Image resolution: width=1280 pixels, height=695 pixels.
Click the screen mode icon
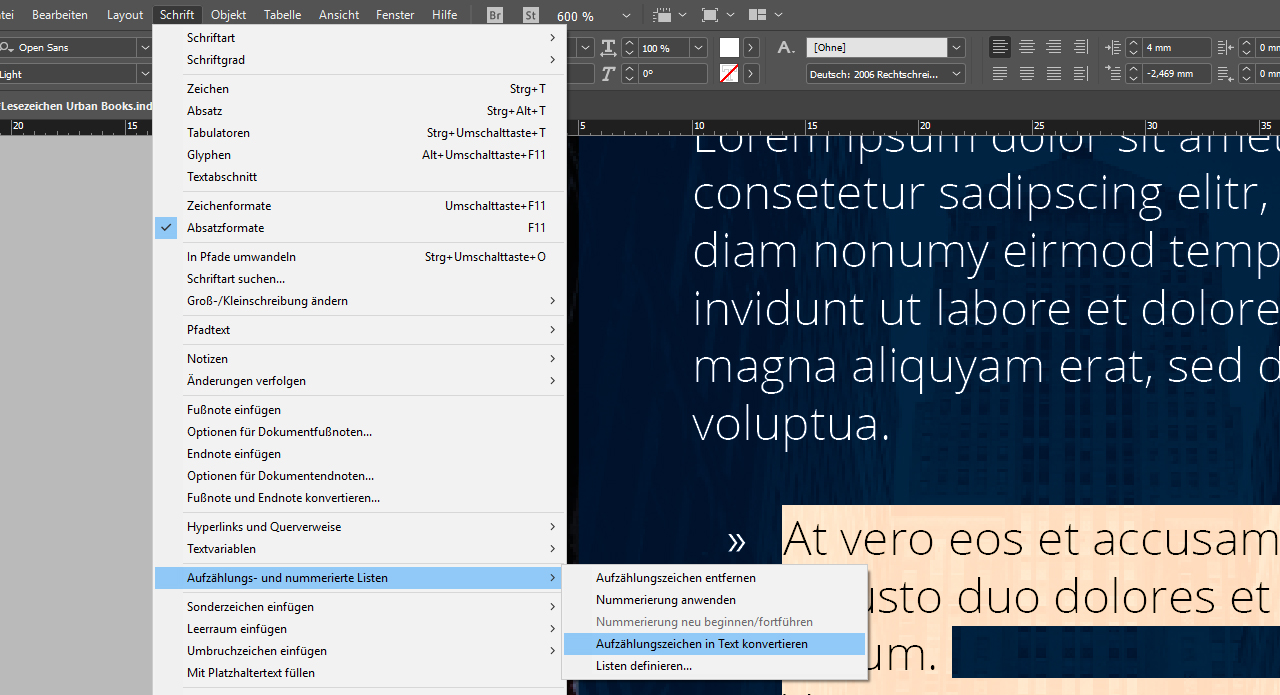[710, 15]
